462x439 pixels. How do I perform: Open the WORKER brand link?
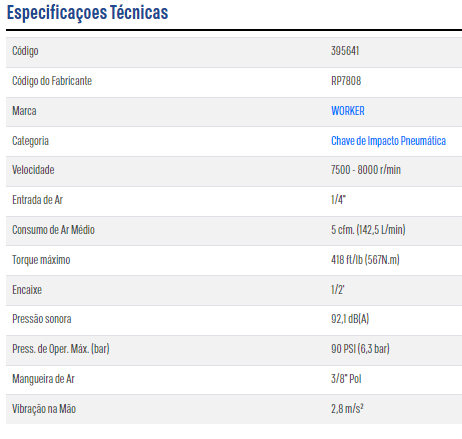tap(347, 111)
